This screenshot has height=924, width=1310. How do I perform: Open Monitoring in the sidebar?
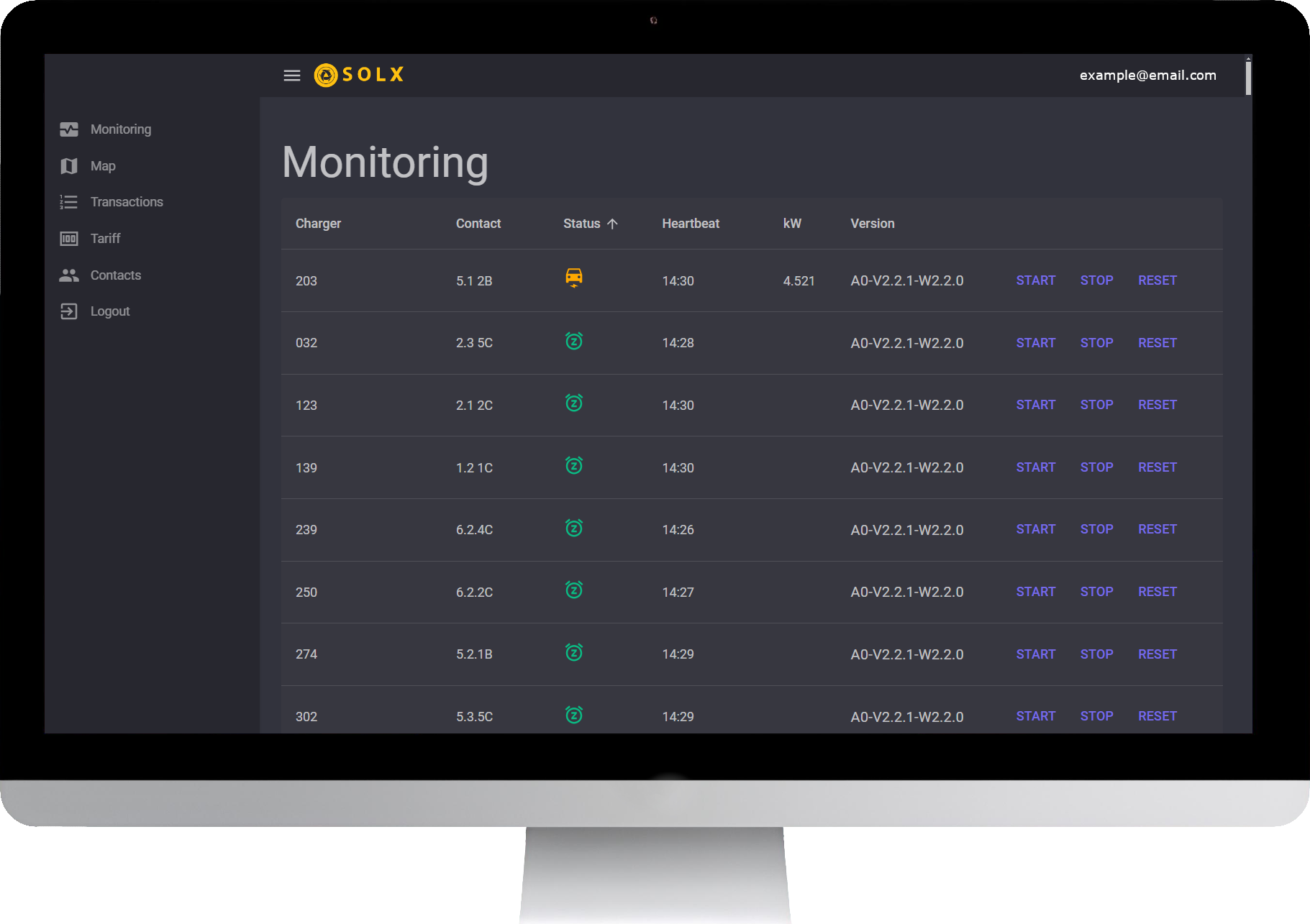point(121,129)
